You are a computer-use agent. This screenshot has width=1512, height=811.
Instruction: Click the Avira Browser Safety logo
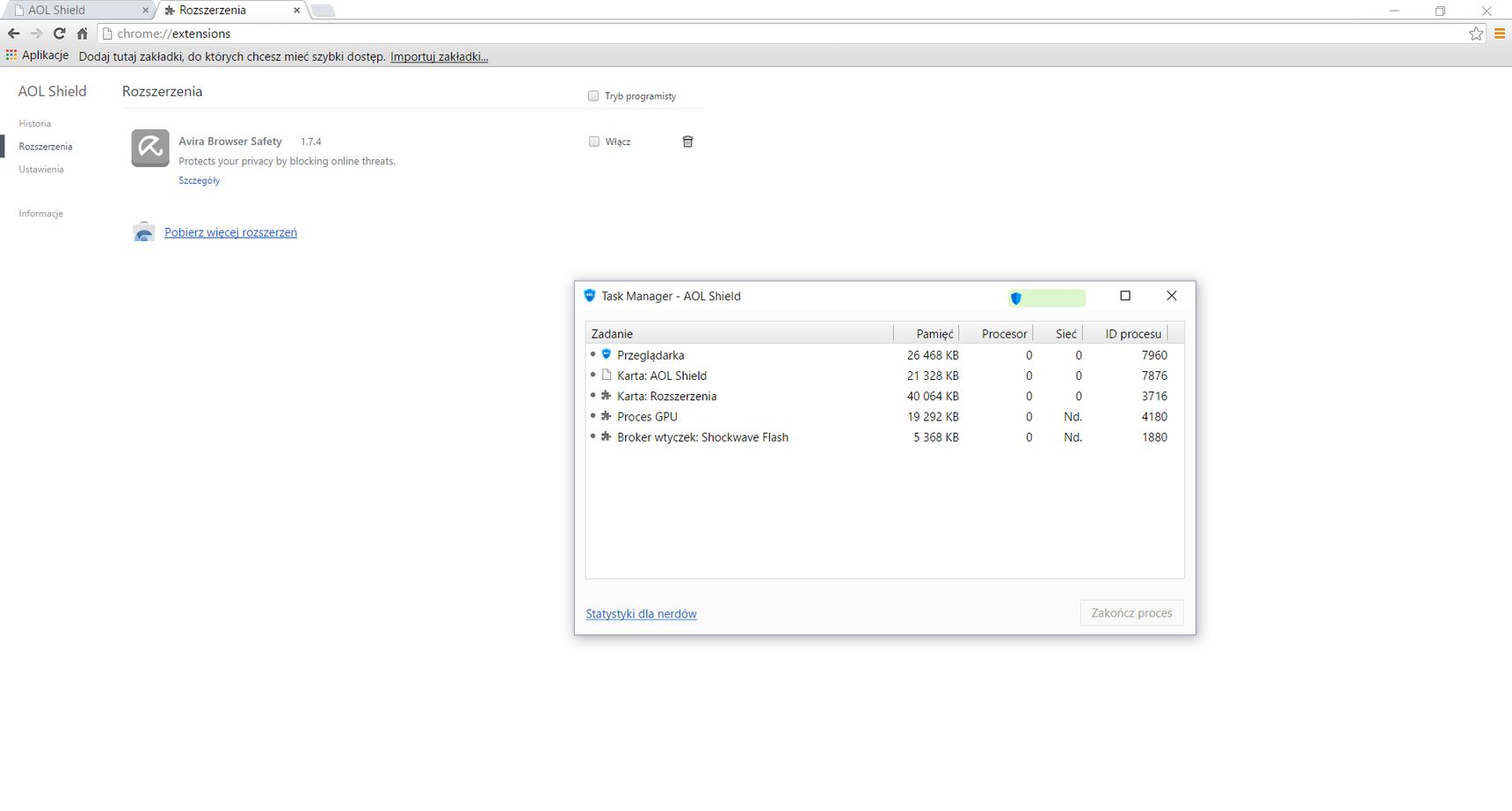click(150, 148)
